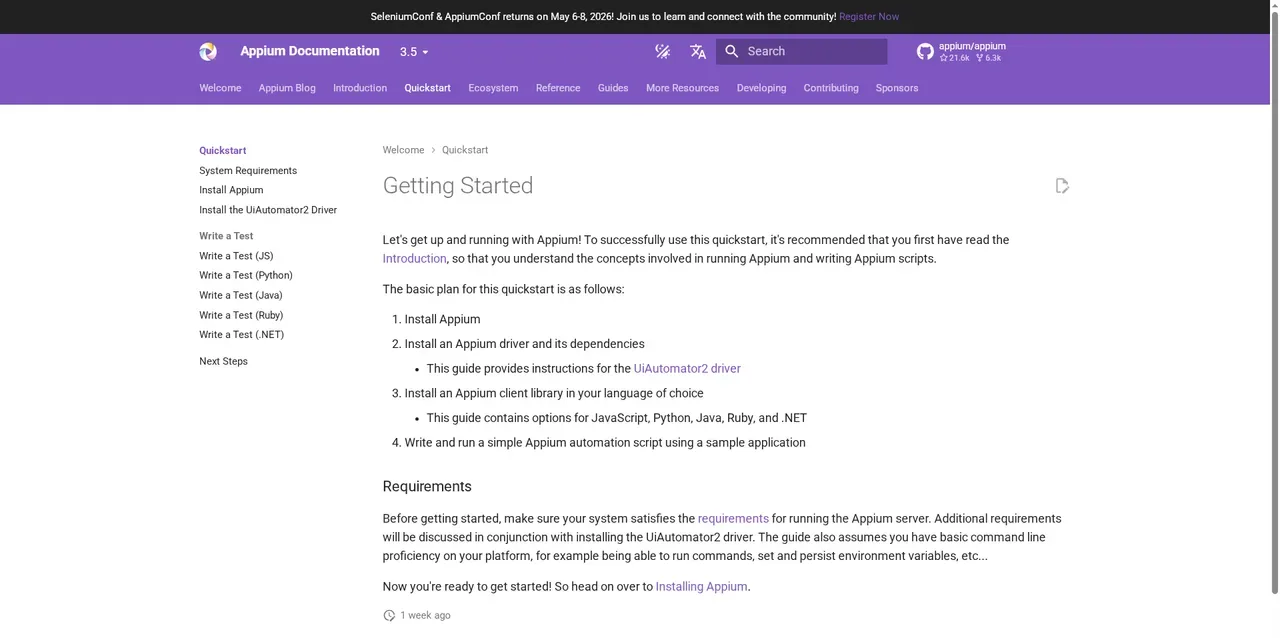Image resolution: width=1280 pixels, height=638 pixels.
Task: Click Quickstart heading in the sidebar
Action: coord(222,151)
